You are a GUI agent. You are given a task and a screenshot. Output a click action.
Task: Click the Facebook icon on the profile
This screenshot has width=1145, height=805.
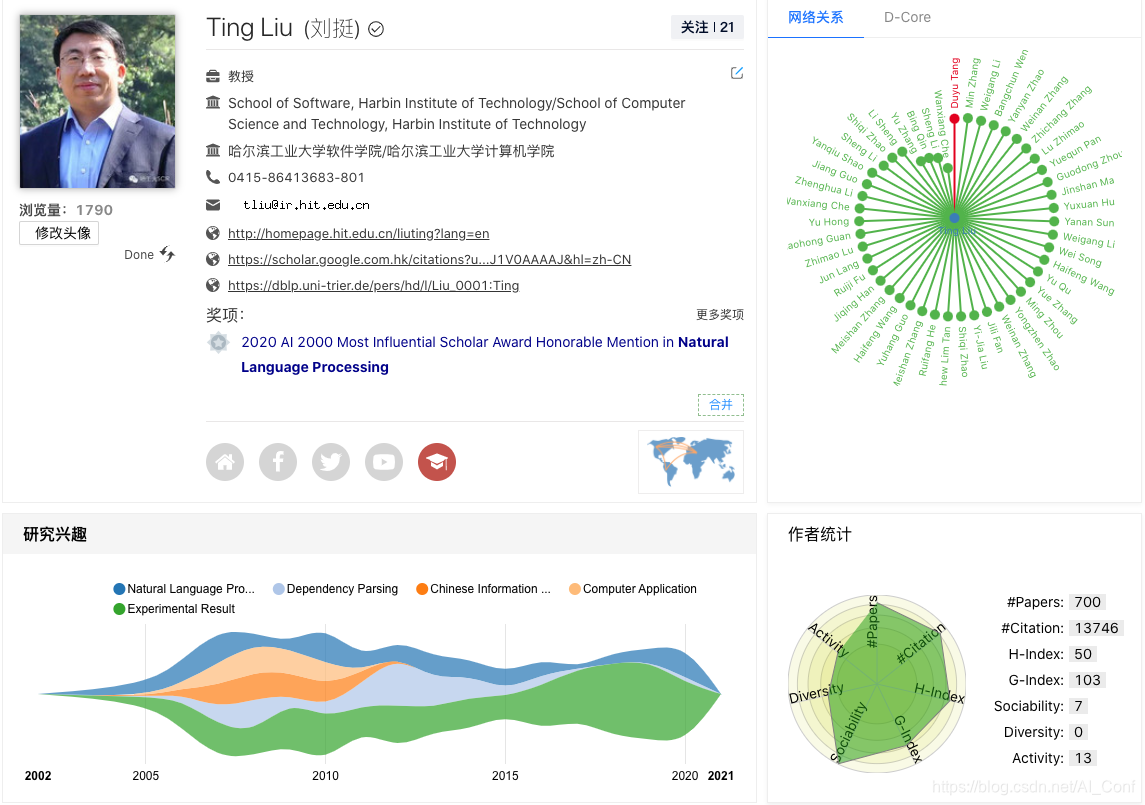coord(278,461)
